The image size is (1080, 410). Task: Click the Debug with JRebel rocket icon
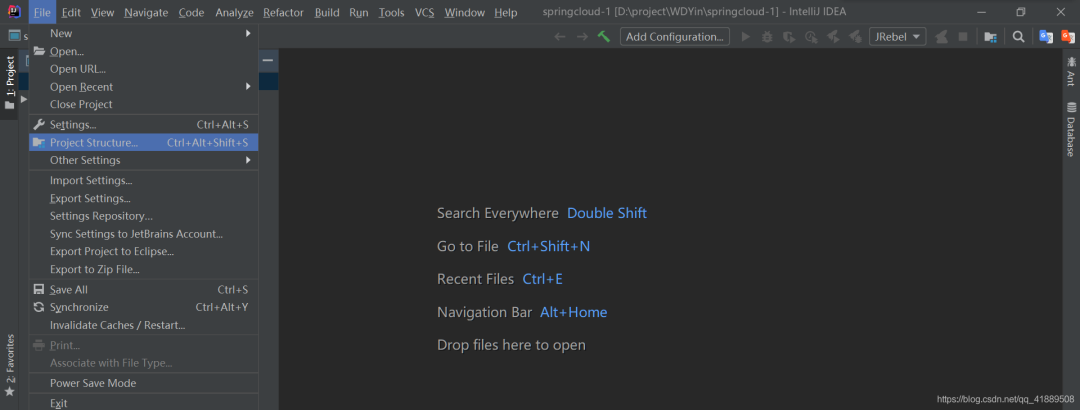click(x=855, y=37)
